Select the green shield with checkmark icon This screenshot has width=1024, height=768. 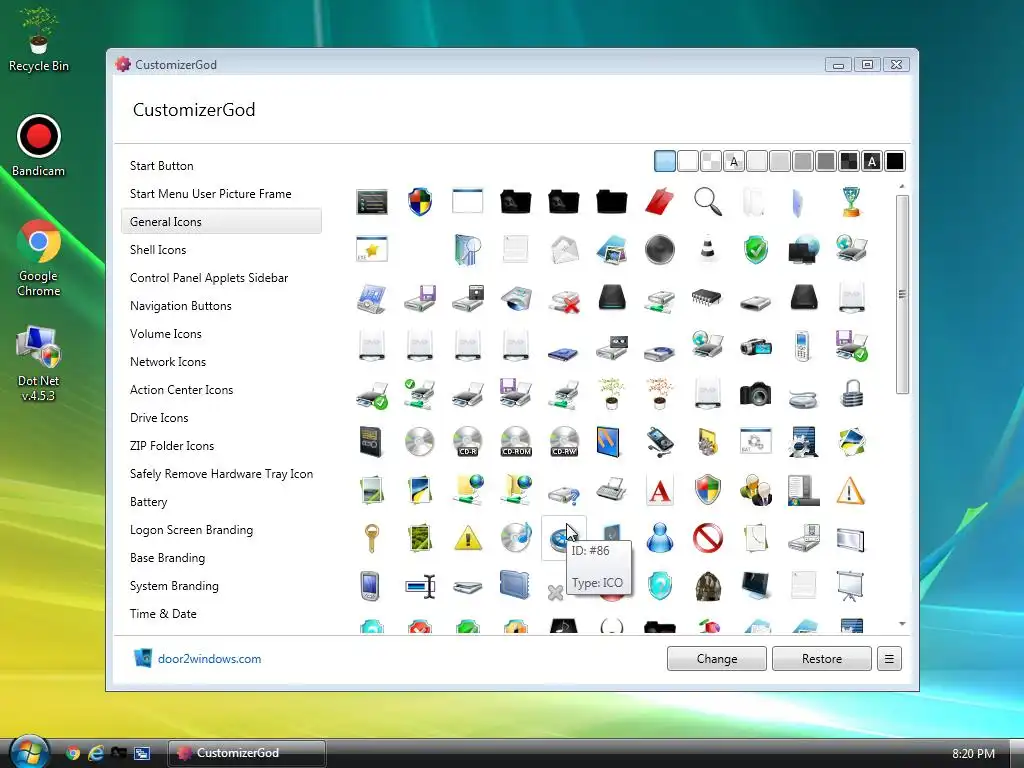(x=756, y=249)
